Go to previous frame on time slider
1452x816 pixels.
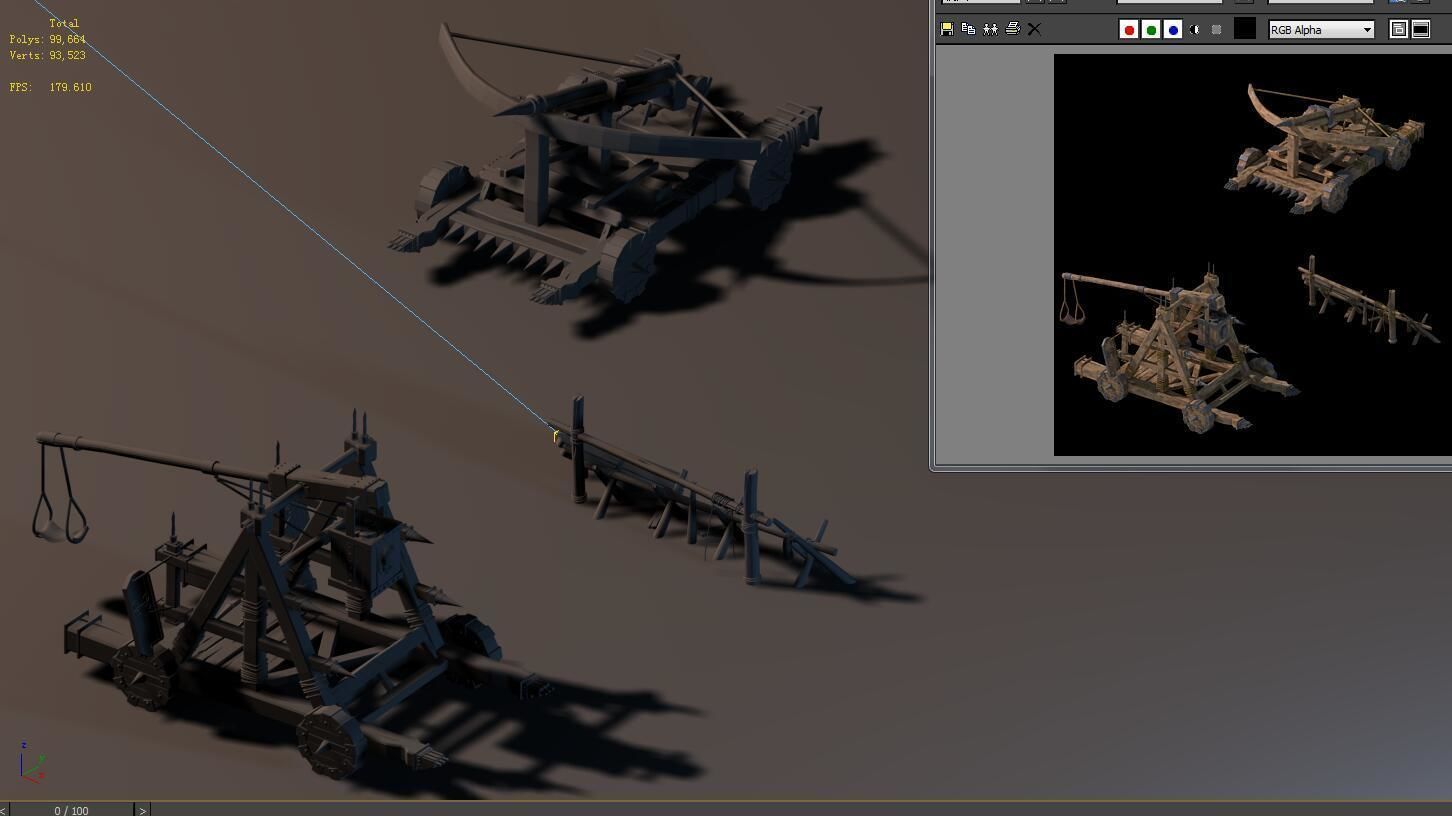tap(4, 810)
